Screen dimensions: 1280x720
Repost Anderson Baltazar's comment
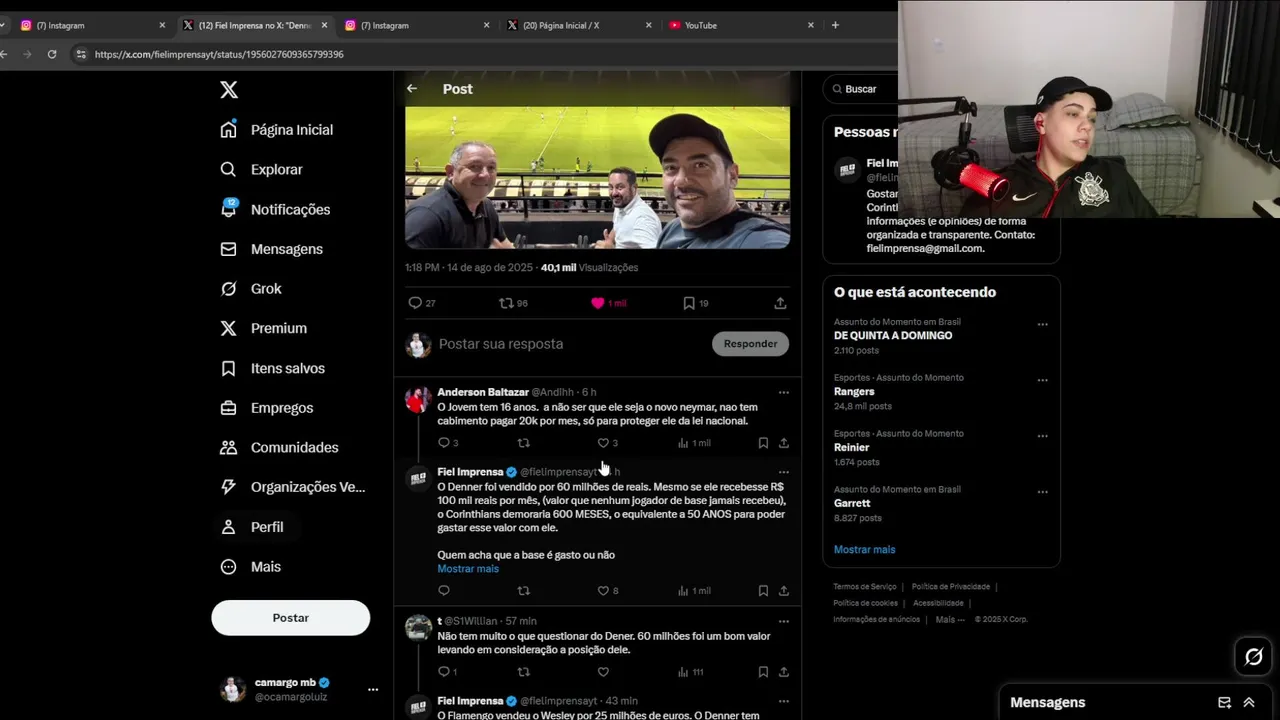523,443
